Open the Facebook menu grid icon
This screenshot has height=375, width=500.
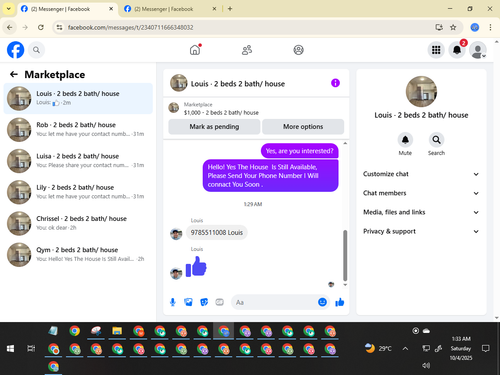click(x=436, y=50)
